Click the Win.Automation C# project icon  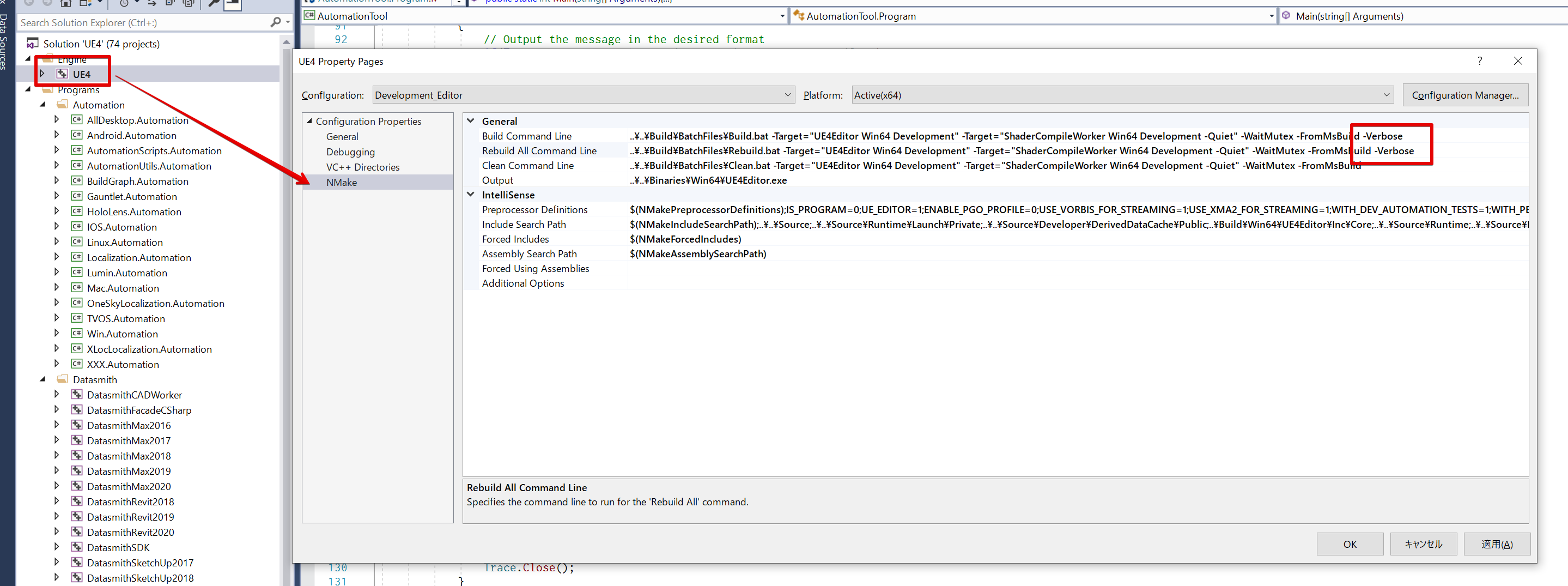77,333
